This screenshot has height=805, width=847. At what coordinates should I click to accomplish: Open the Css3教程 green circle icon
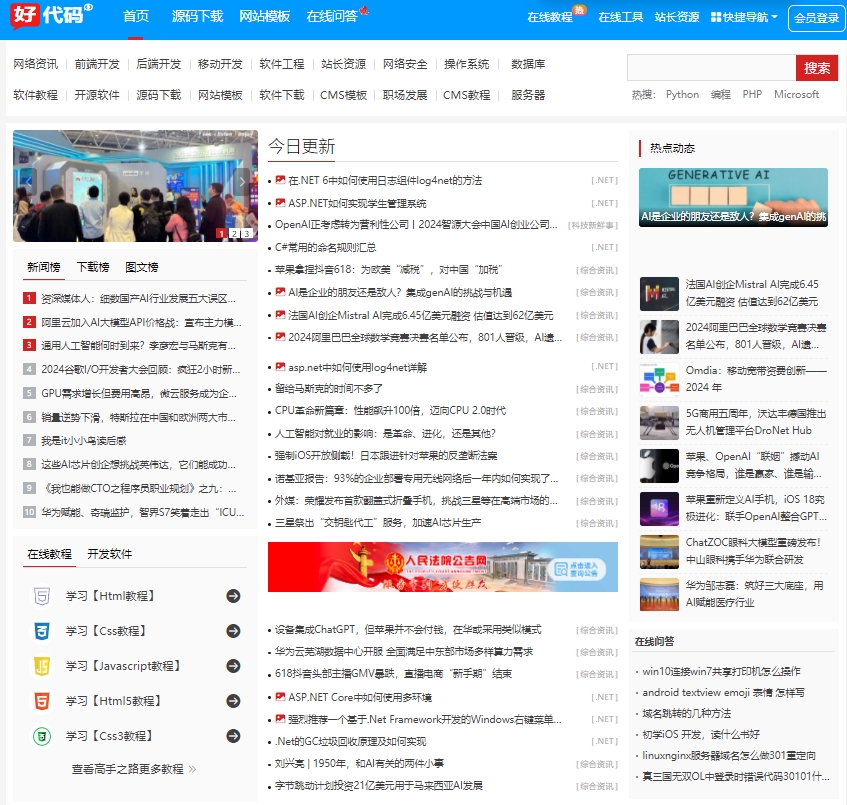(x=42, y=736)
